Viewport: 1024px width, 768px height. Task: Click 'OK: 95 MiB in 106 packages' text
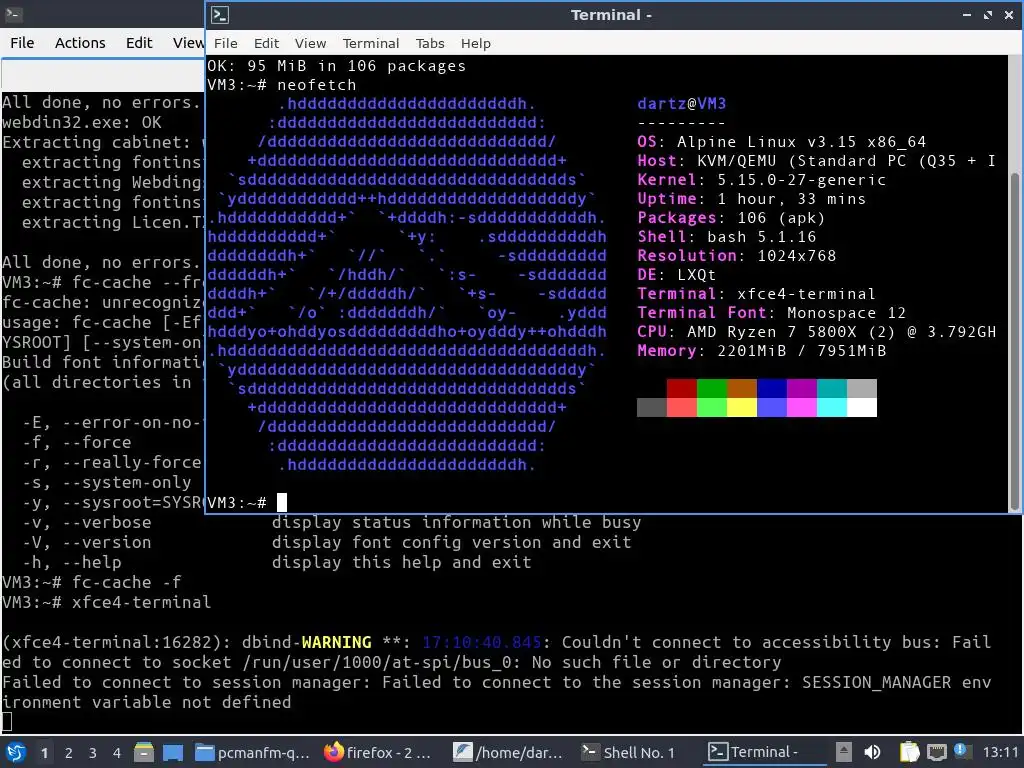336,66
